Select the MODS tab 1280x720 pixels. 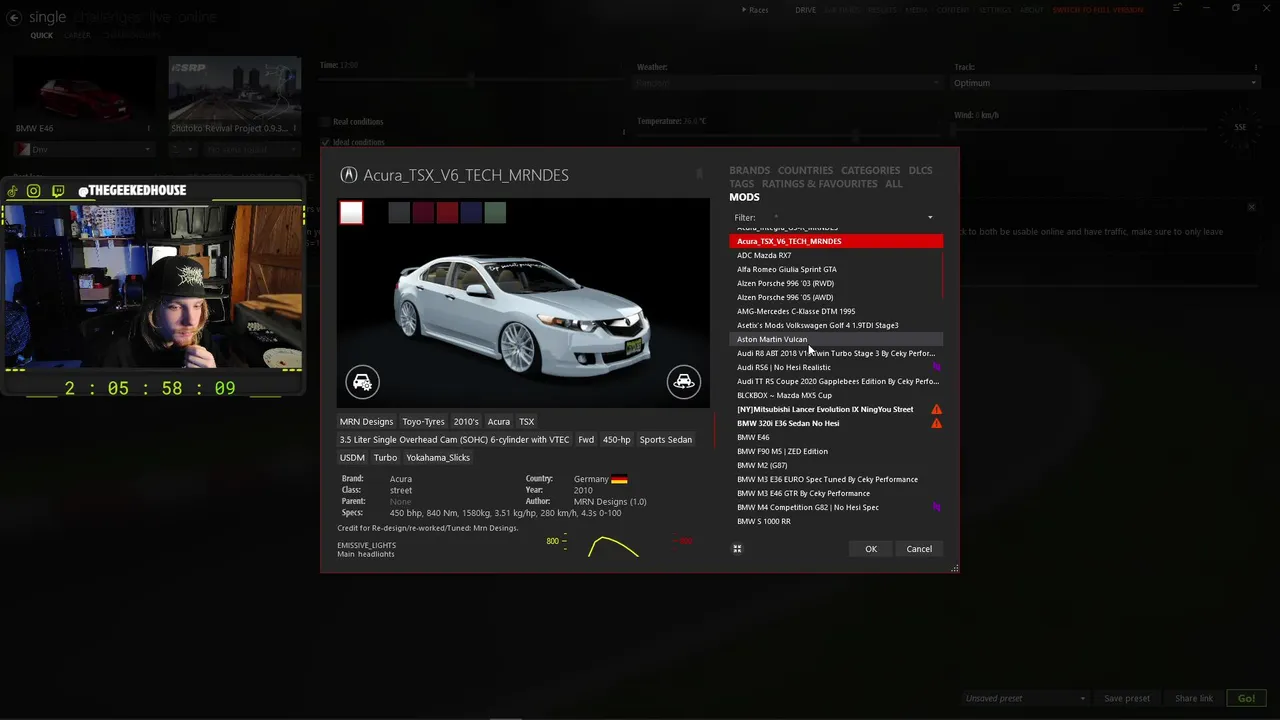pos(744,197)
